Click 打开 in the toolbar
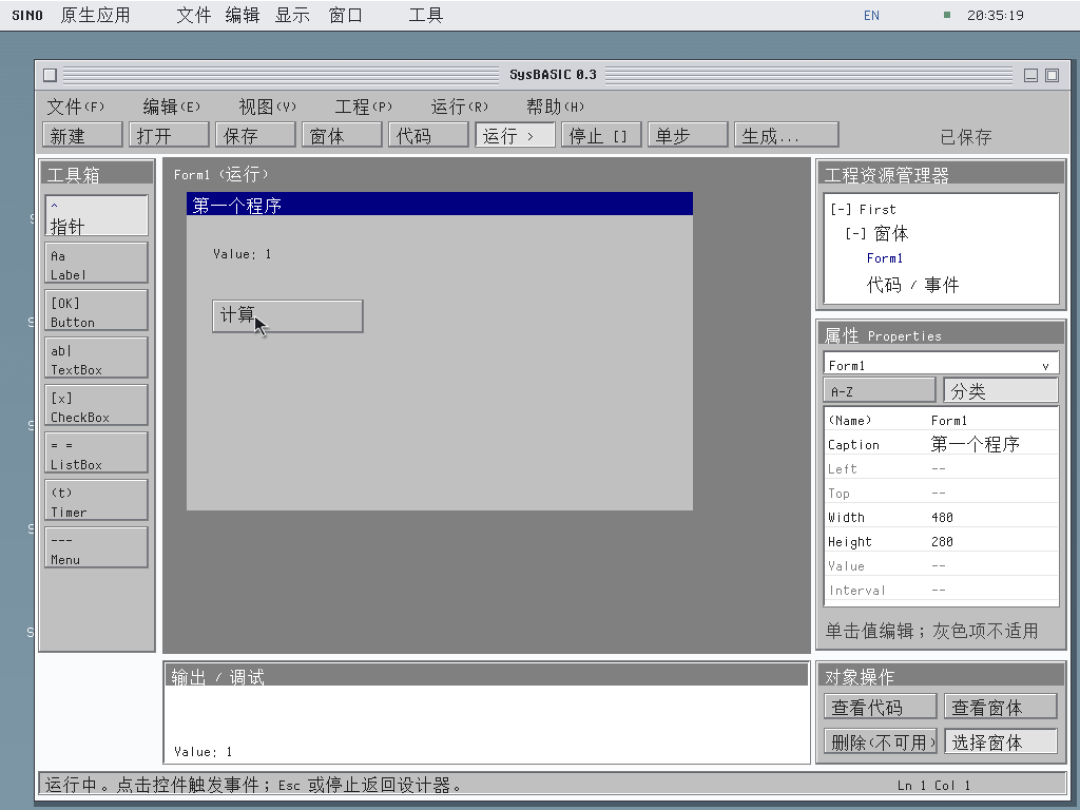The width and height of the screenshot is (1080, 810). point(169,135)
